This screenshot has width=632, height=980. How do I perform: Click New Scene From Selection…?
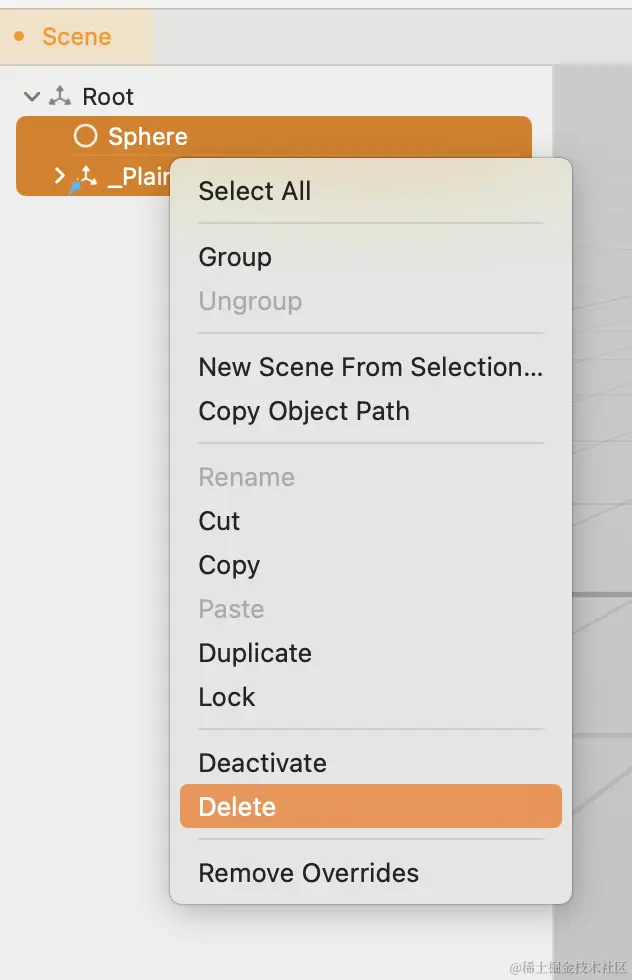371,367
